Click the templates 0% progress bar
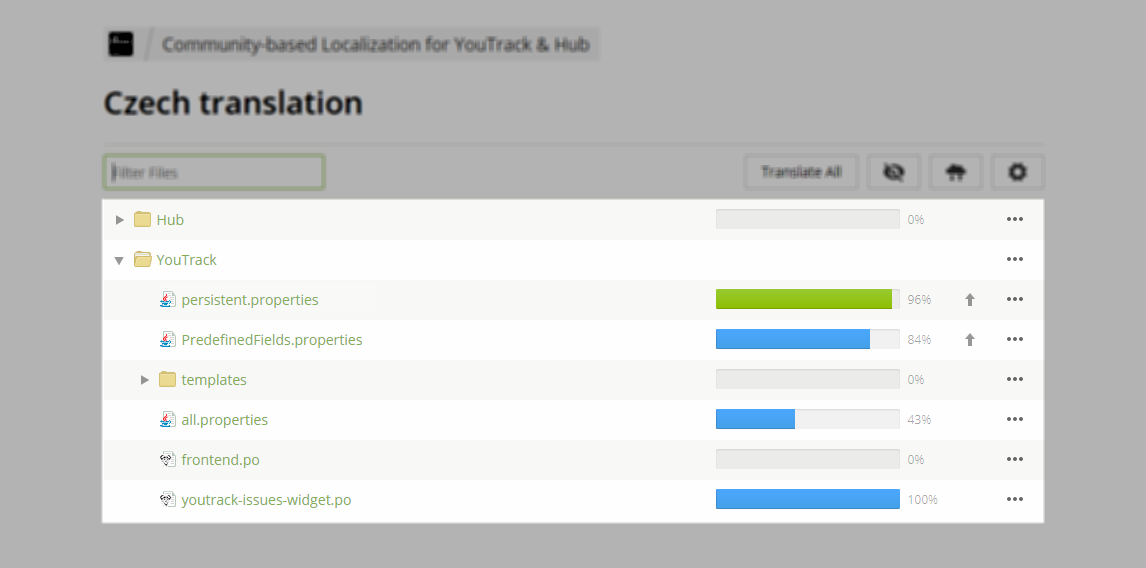This screenshot has height=568, width=1146. pos(808,379)
